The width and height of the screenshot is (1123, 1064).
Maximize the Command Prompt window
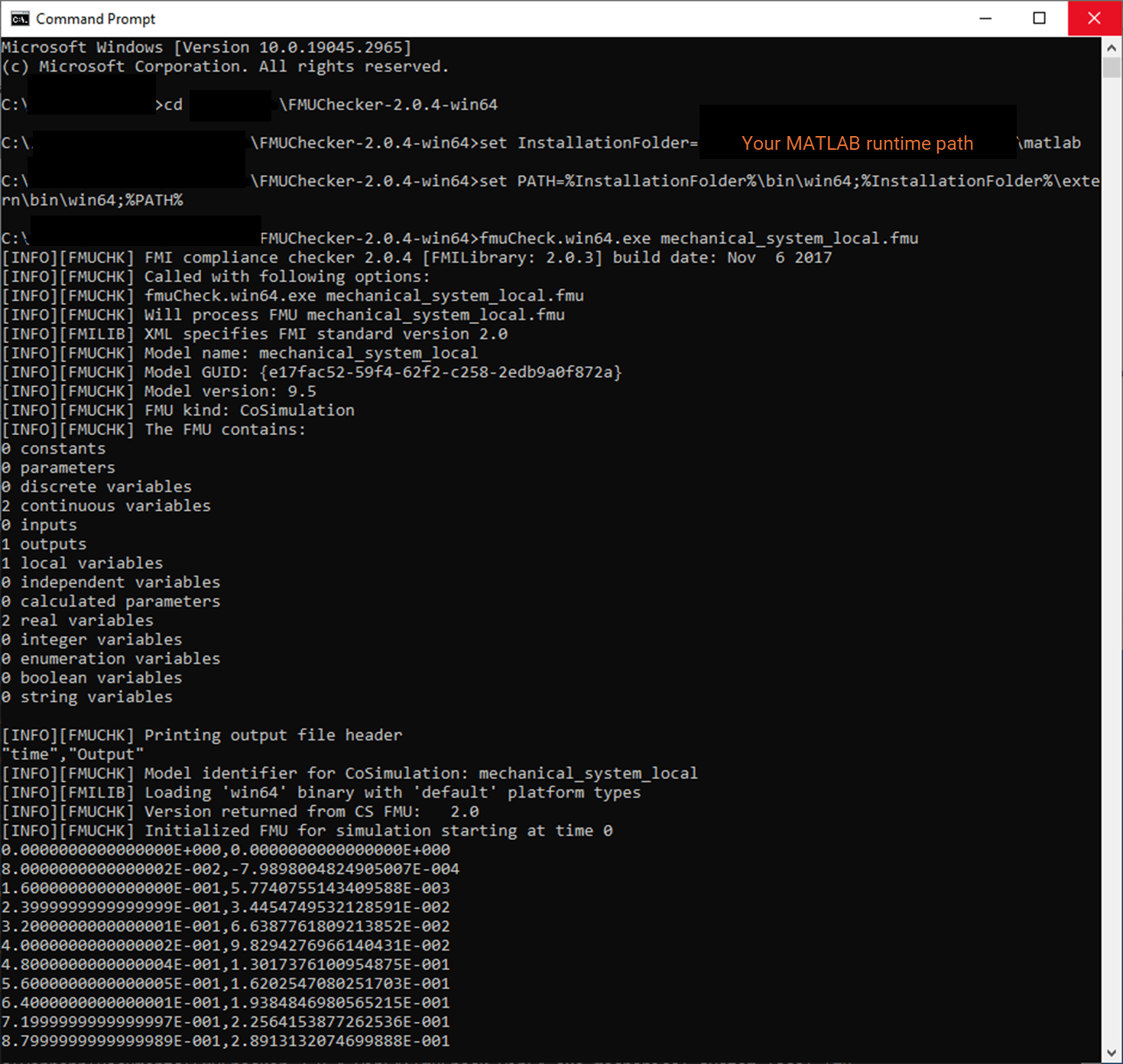(1039, 18)
